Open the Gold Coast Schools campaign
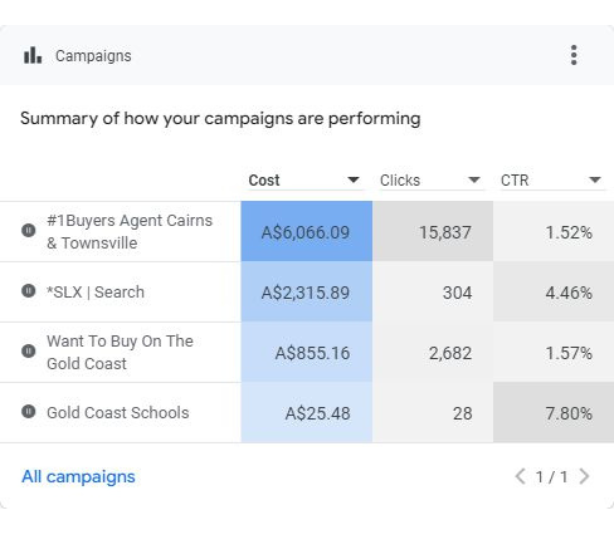The image size is (614, 534). (x=117, y=412)
